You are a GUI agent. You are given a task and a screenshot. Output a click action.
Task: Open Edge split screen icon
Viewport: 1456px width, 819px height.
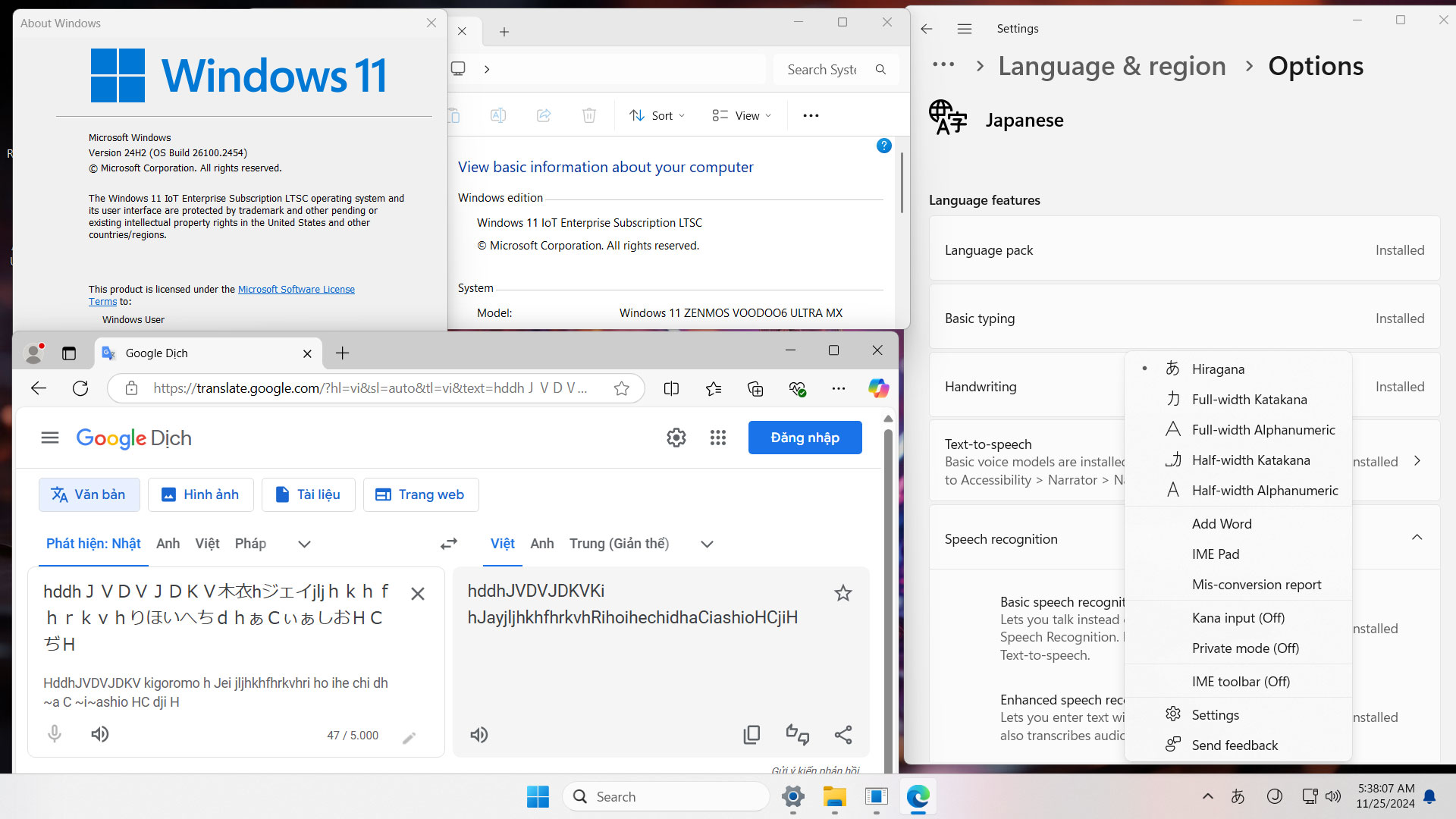(671, 388)
